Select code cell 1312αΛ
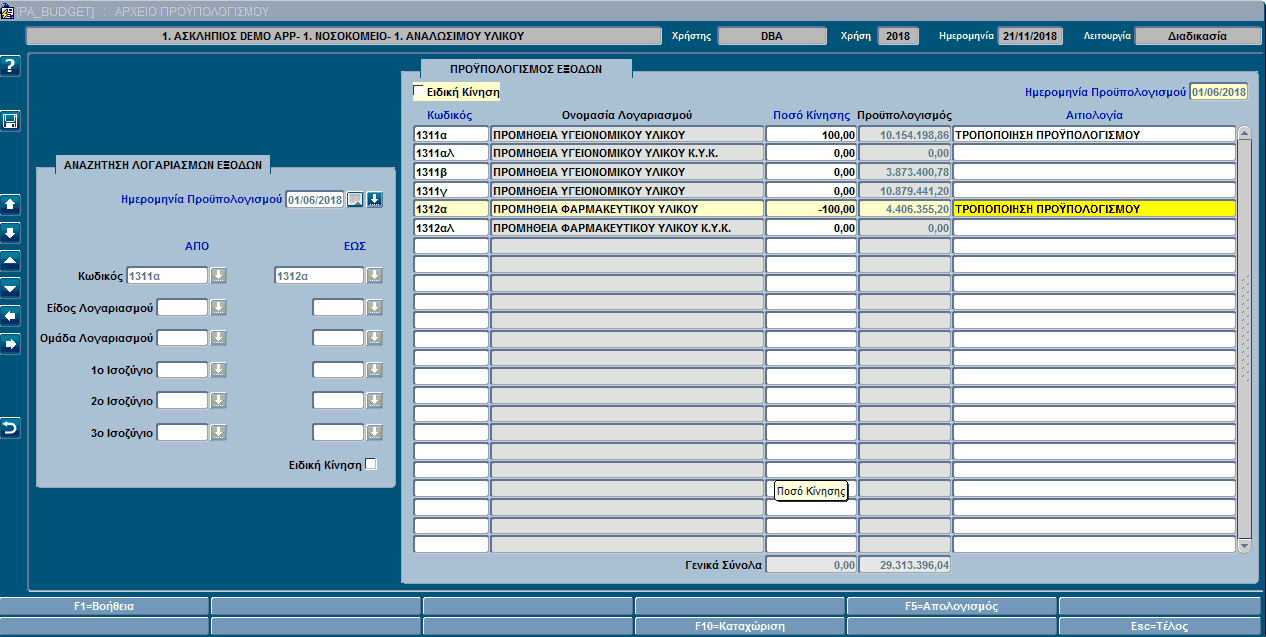The image size is (1266, 637). (451, 228)
